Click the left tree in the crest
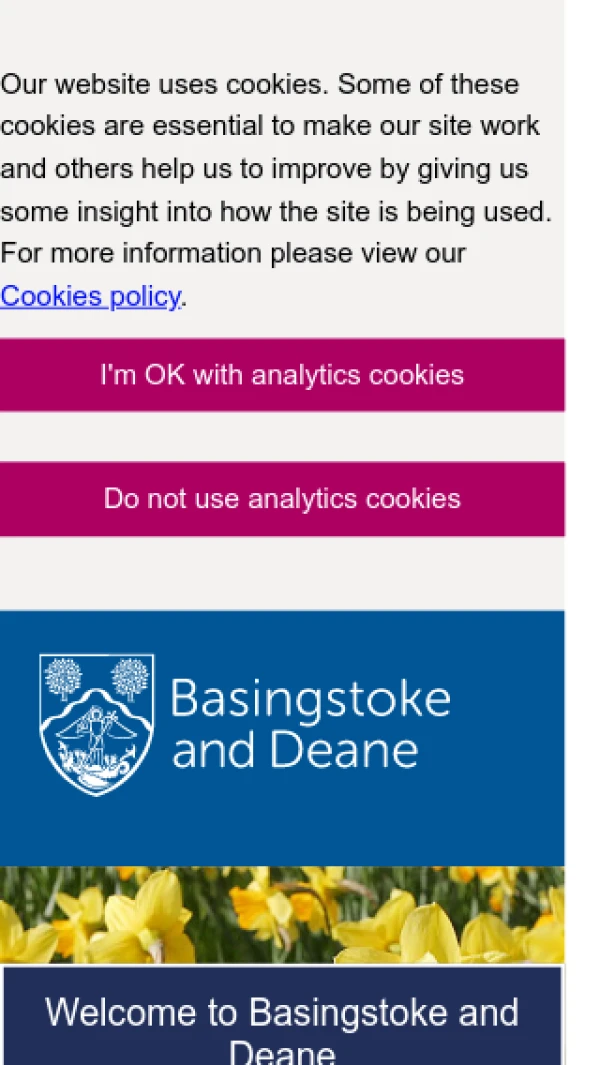The height and width of the screenshot is (1065, 600). tap(64, 677)
